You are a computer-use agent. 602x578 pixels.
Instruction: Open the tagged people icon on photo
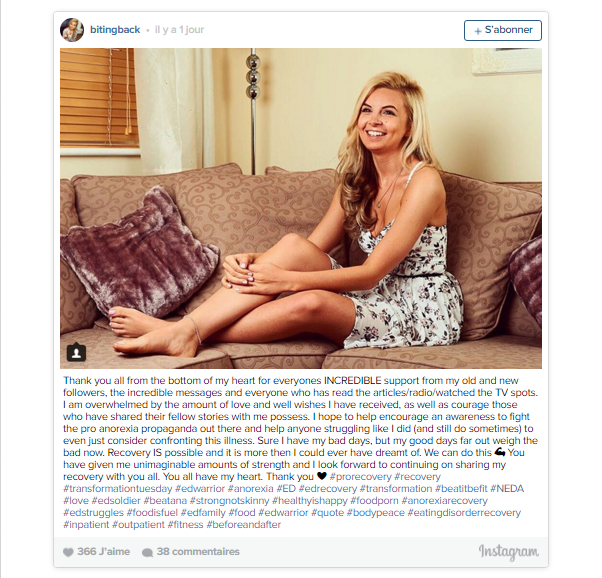[76, 352]
